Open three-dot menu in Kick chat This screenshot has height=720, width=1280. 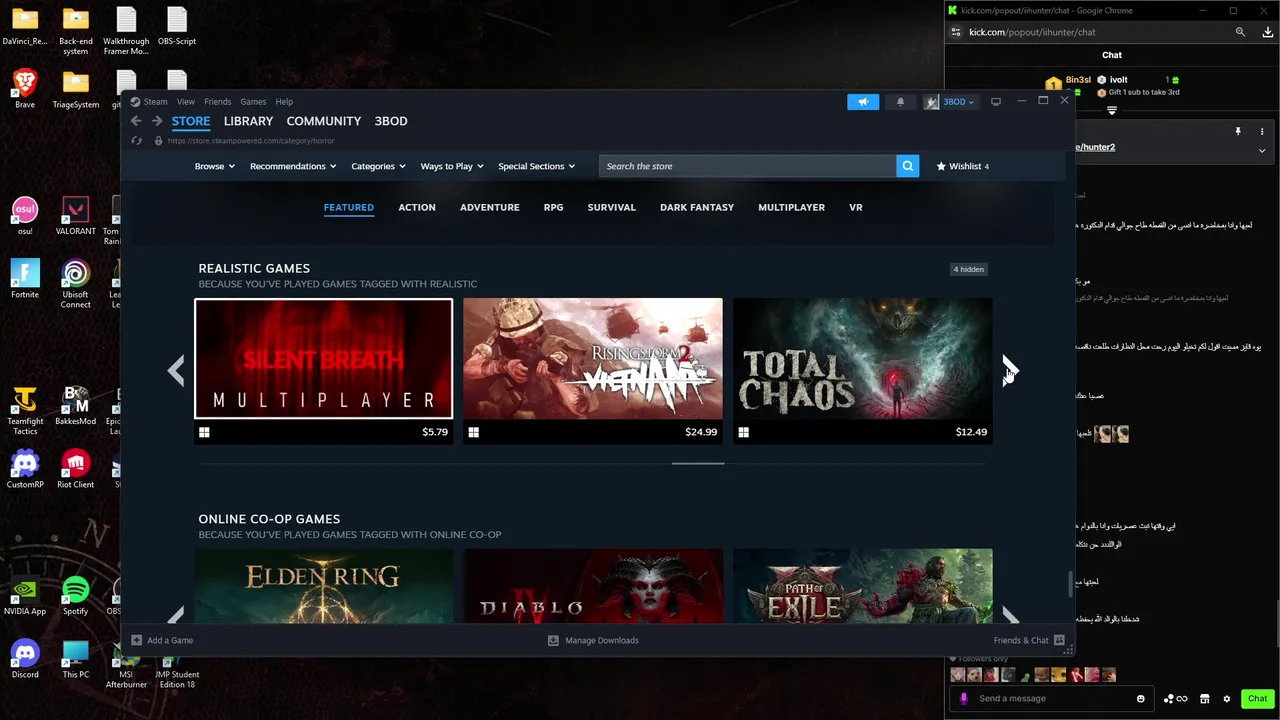coord(1262,131)
